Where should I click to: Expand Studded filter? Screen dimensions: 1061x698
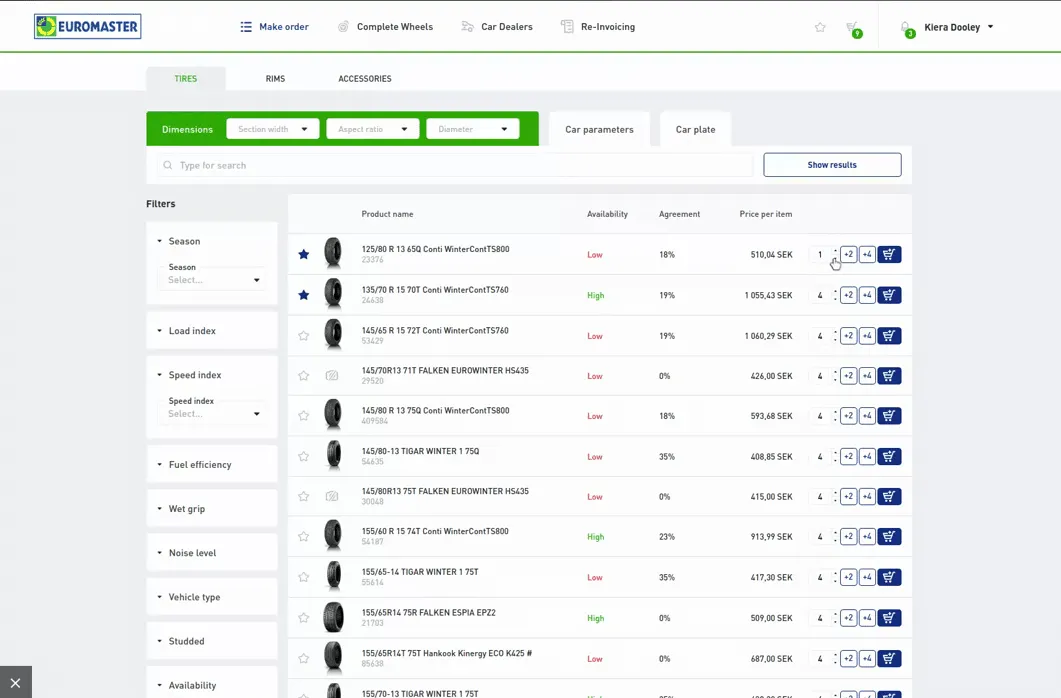tap(212, 641)
